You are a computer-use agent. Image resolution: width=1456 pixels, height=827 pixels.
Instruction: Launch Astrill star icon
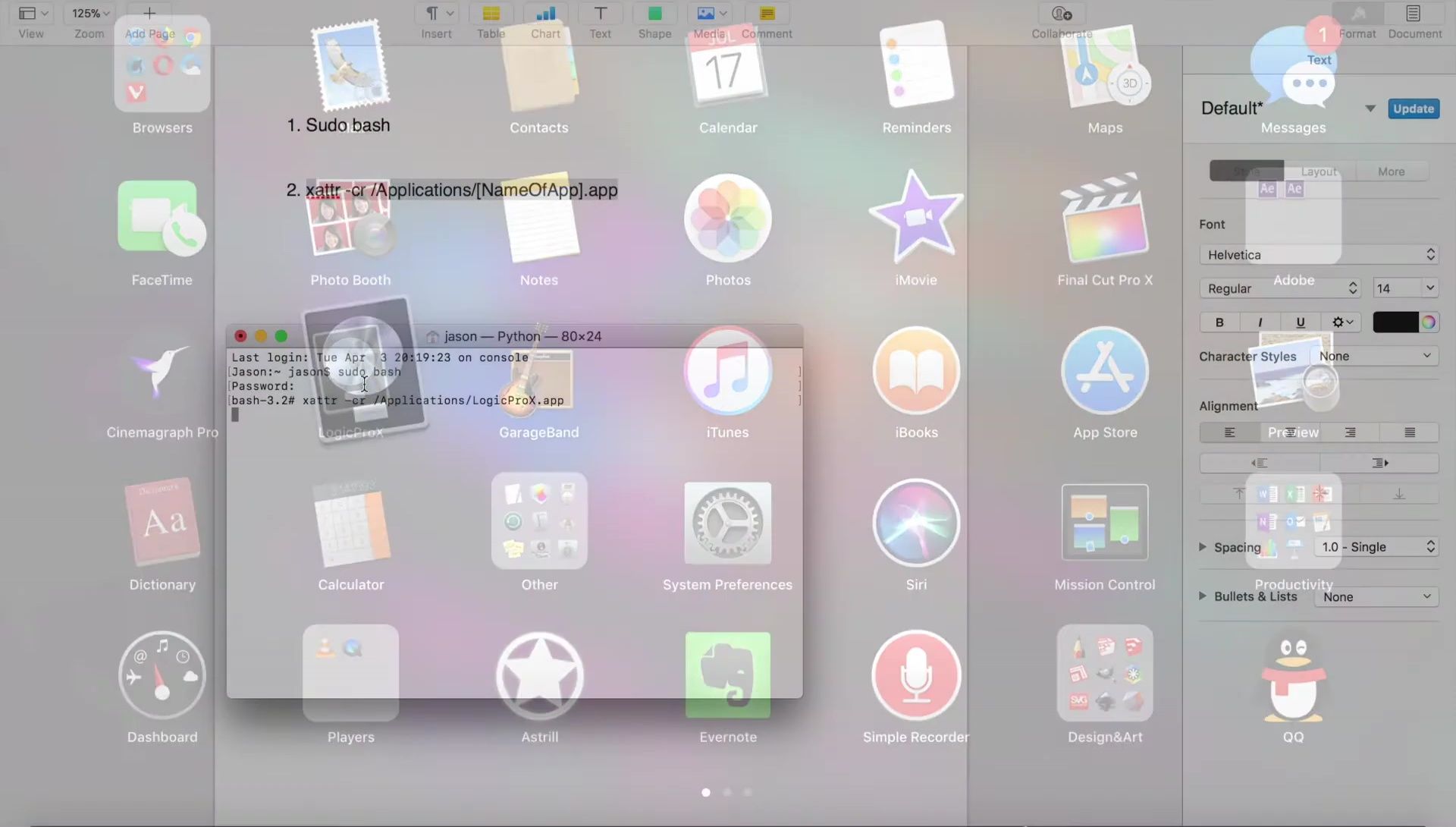click(x=539, y=675)
